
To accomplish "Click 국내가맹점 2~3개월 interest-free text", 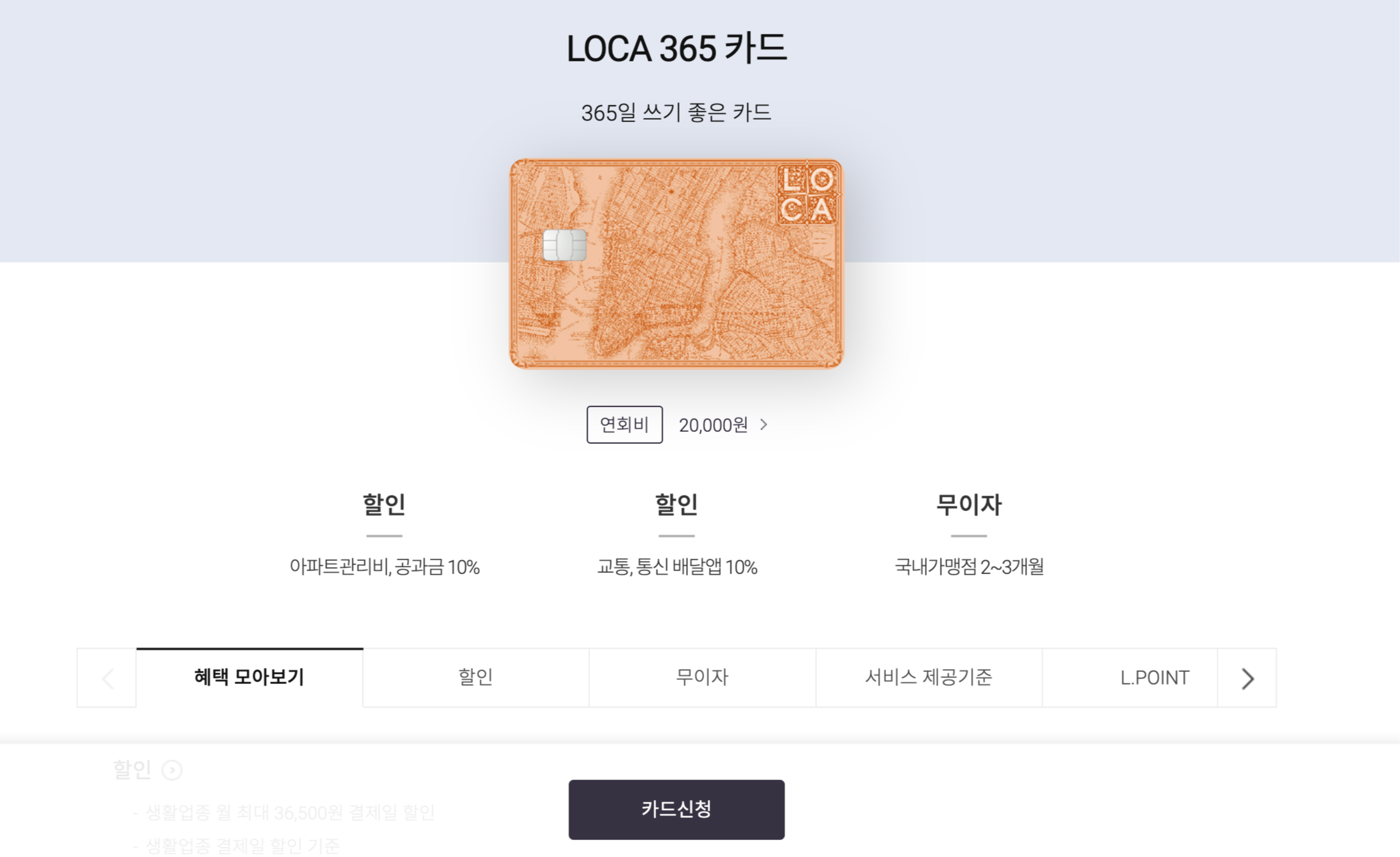I will click(970, 566).
